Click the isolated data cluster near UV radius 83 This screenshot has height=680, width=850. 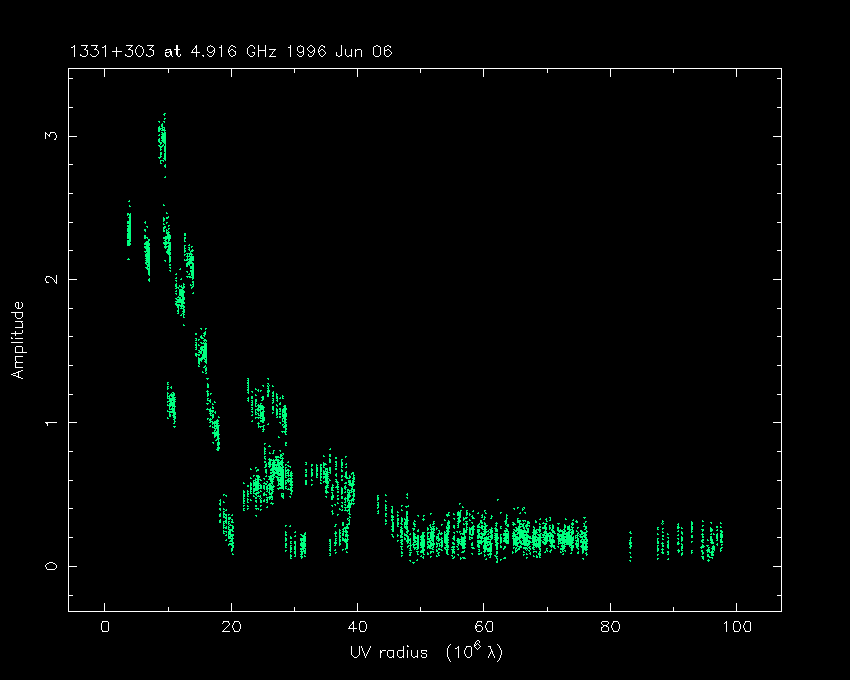(630, 545)
